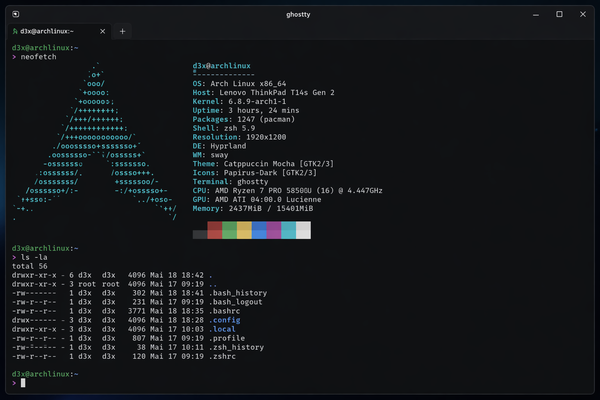Click 'total 56' output line
This screenshot has width=600, height=400.
point(30,266)
